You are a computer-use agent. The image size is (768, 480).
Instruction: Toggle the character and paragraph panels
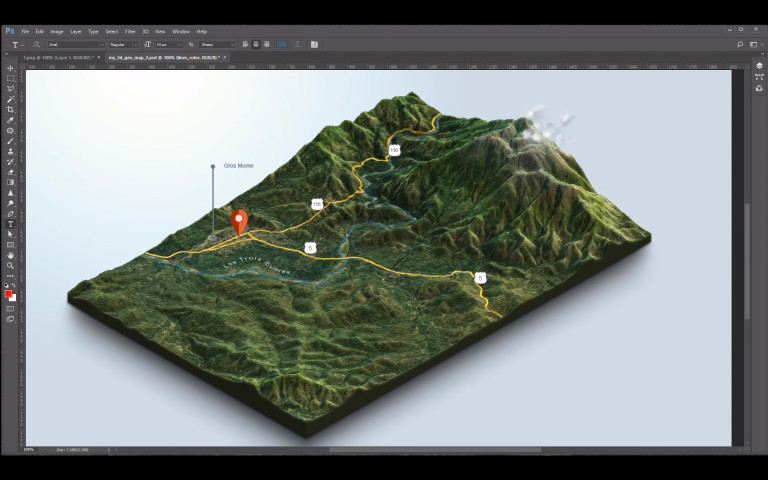pos(314,44)
